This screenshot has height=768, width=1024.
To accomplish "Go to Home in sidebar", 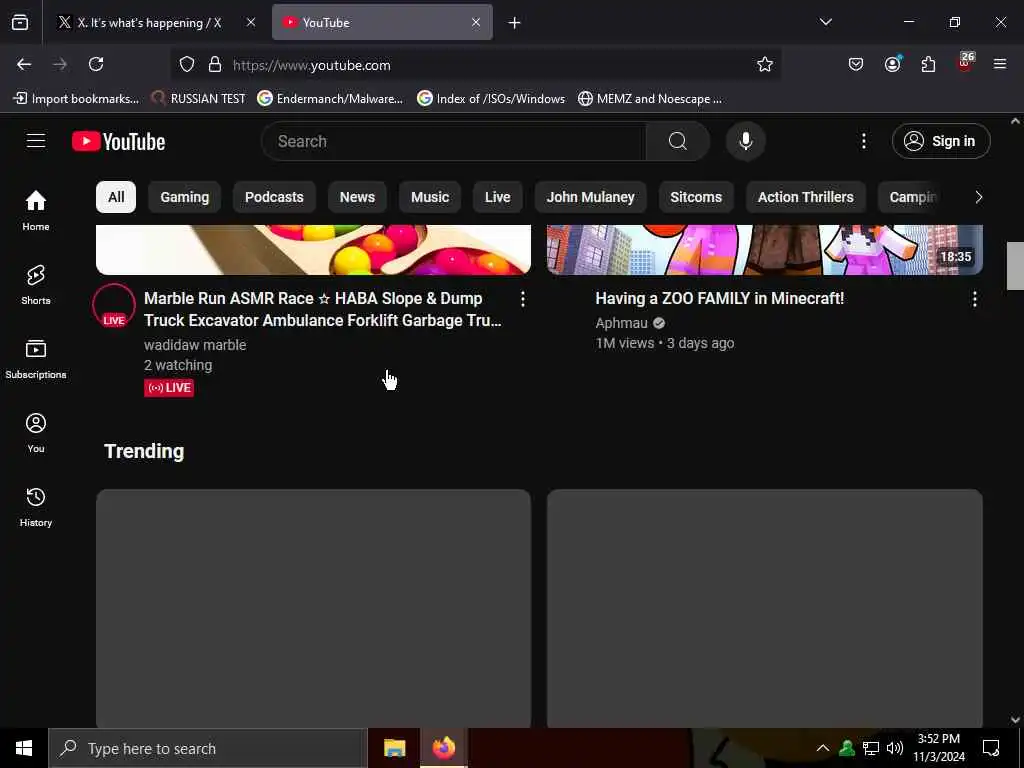I will (36, 210).
